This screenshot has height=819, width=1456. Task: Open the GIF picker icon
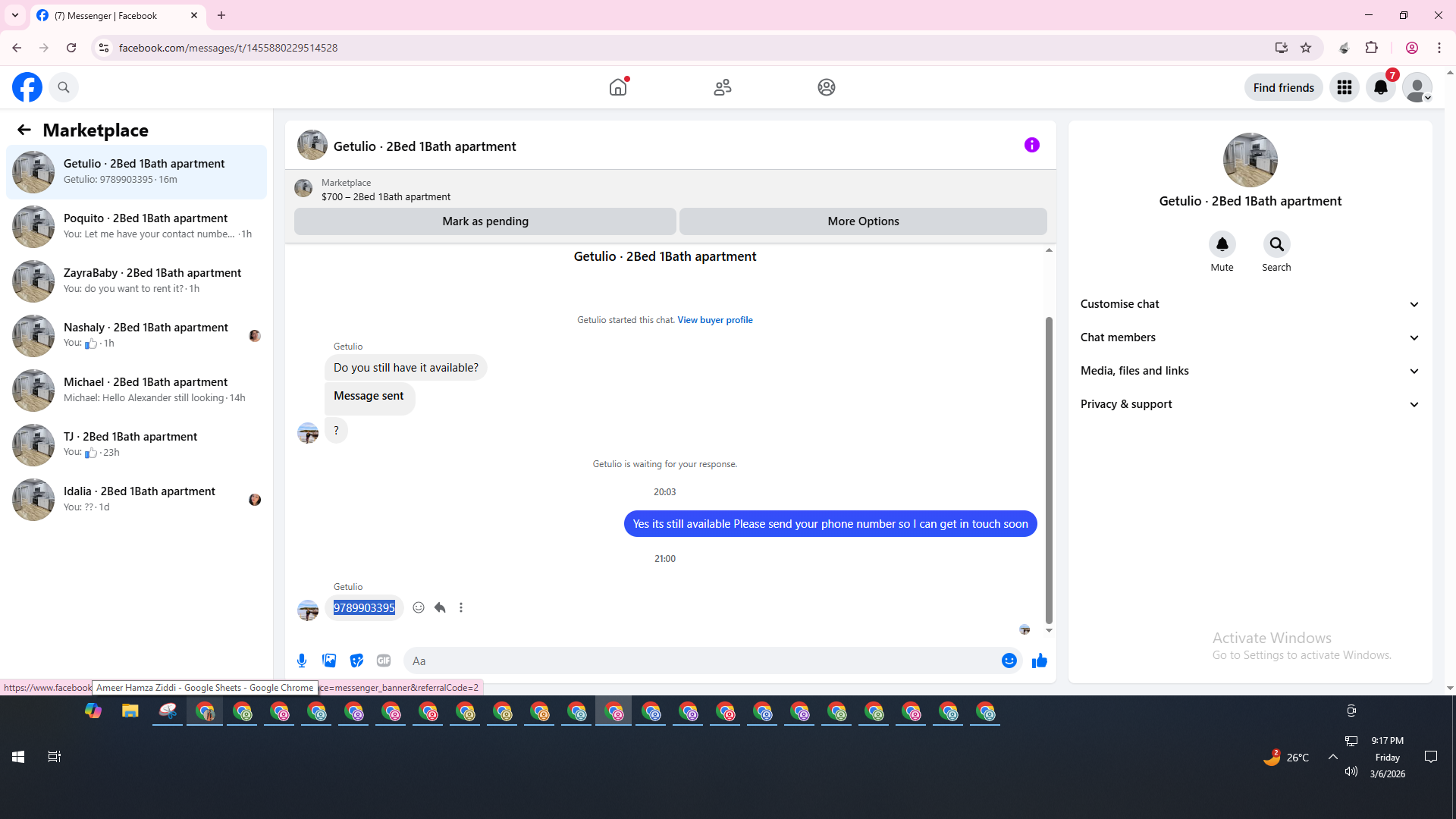[384, 661]
